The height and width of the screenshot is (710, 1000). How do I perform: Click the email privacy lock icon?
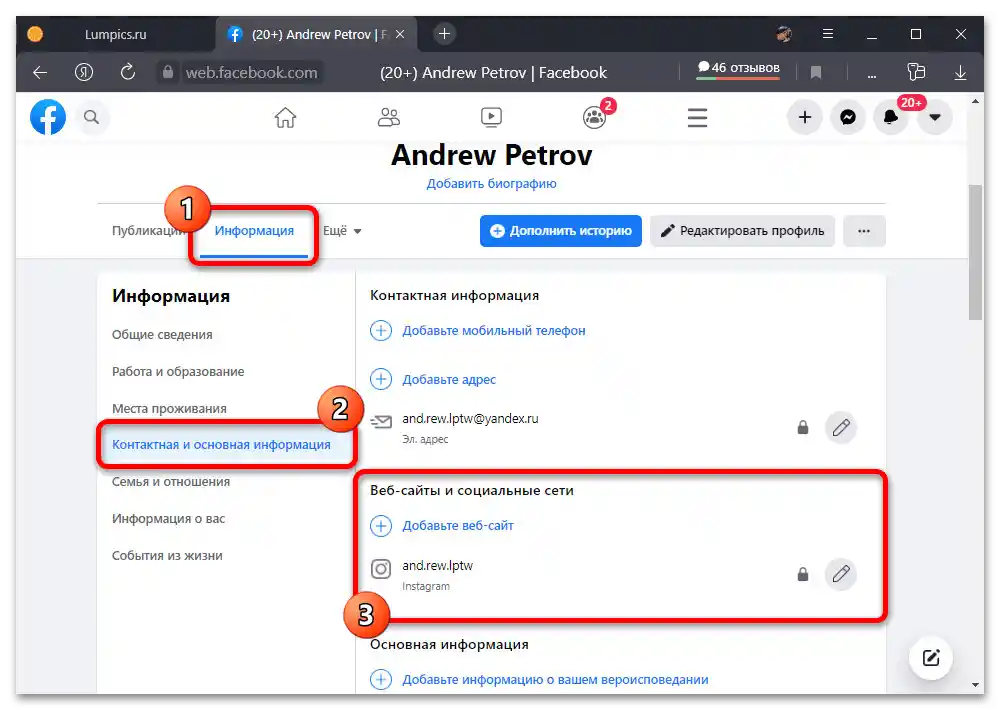[x=803, y=427]
